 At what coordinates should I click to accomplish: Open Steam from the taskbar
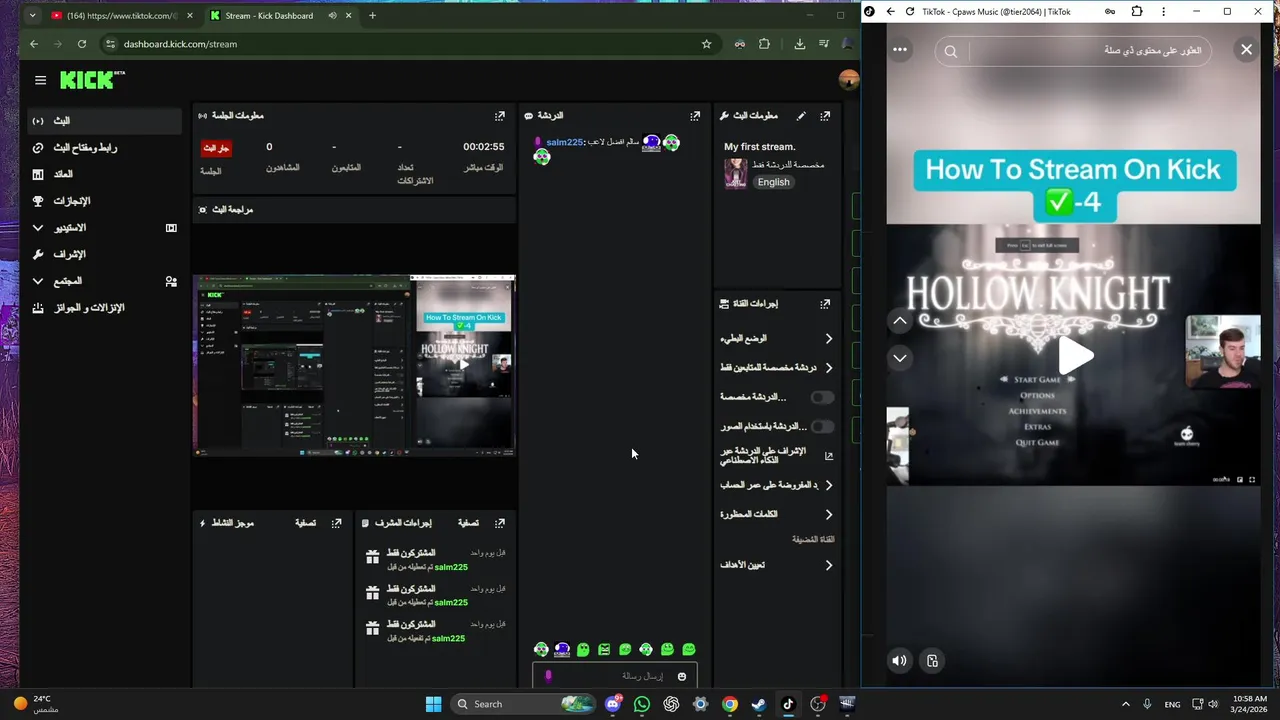759,704
